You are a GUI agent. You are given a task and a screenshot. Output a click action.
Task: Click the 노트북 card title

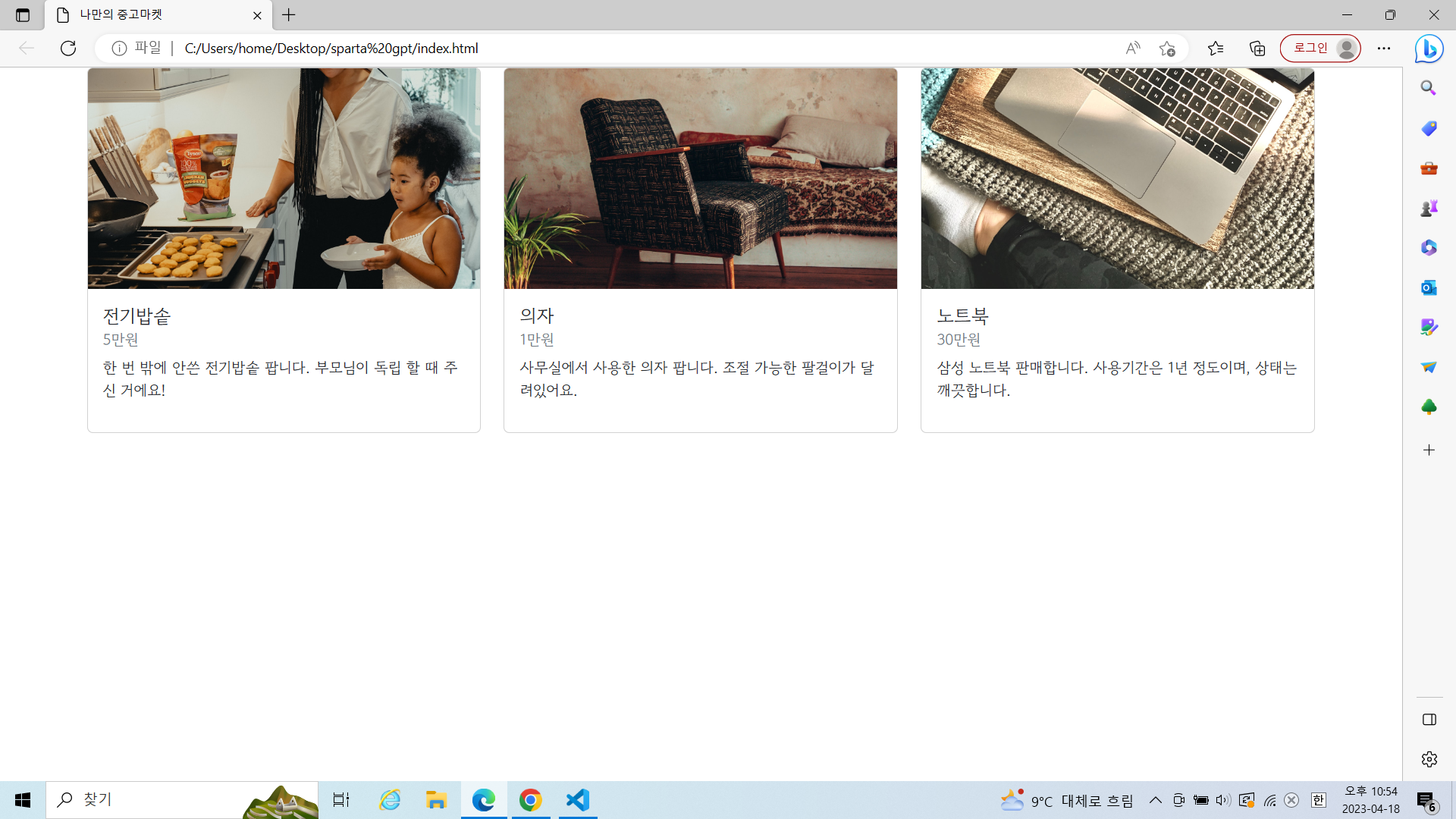[x=963, y=315]
